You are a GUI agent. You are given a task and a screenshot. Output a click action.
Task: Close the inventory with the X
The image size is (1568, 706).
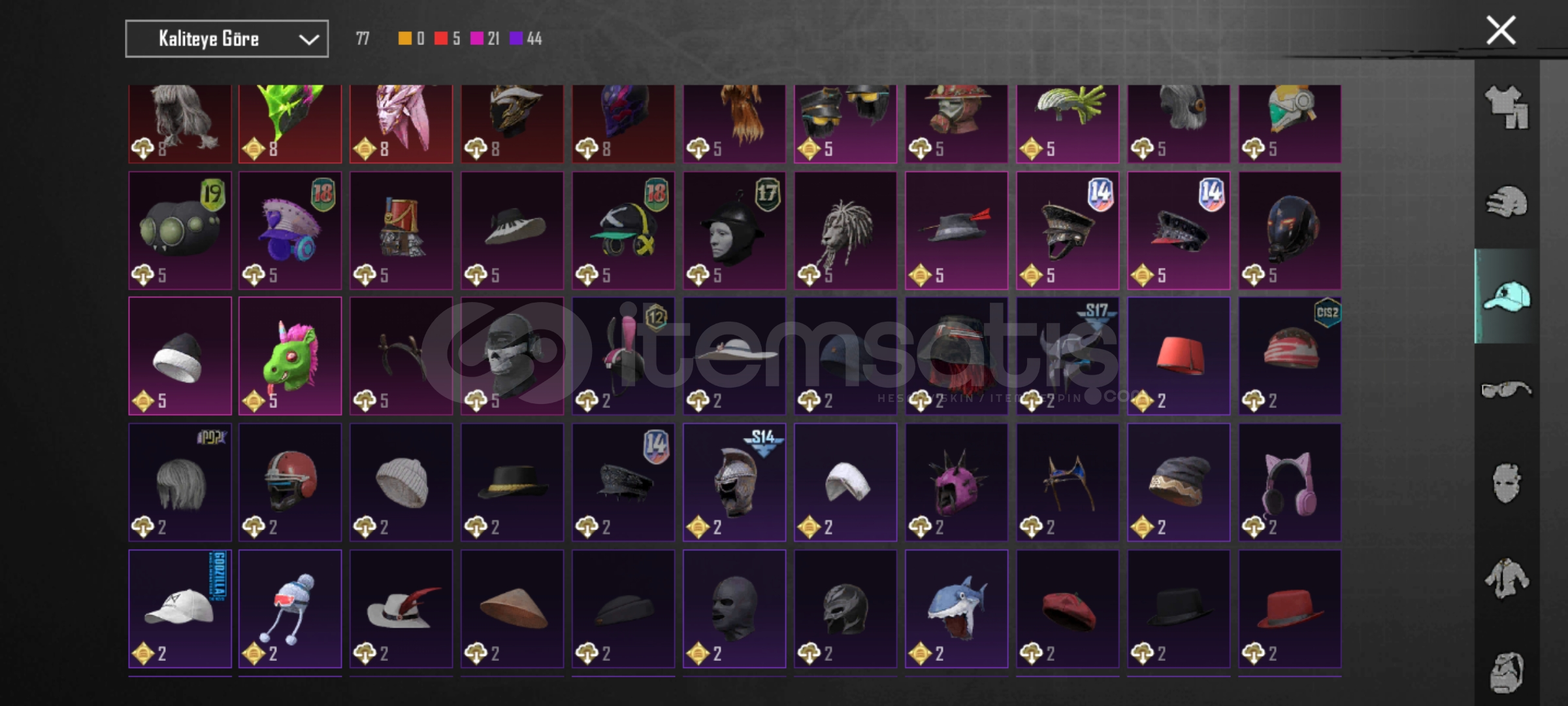coord(1501,30)
